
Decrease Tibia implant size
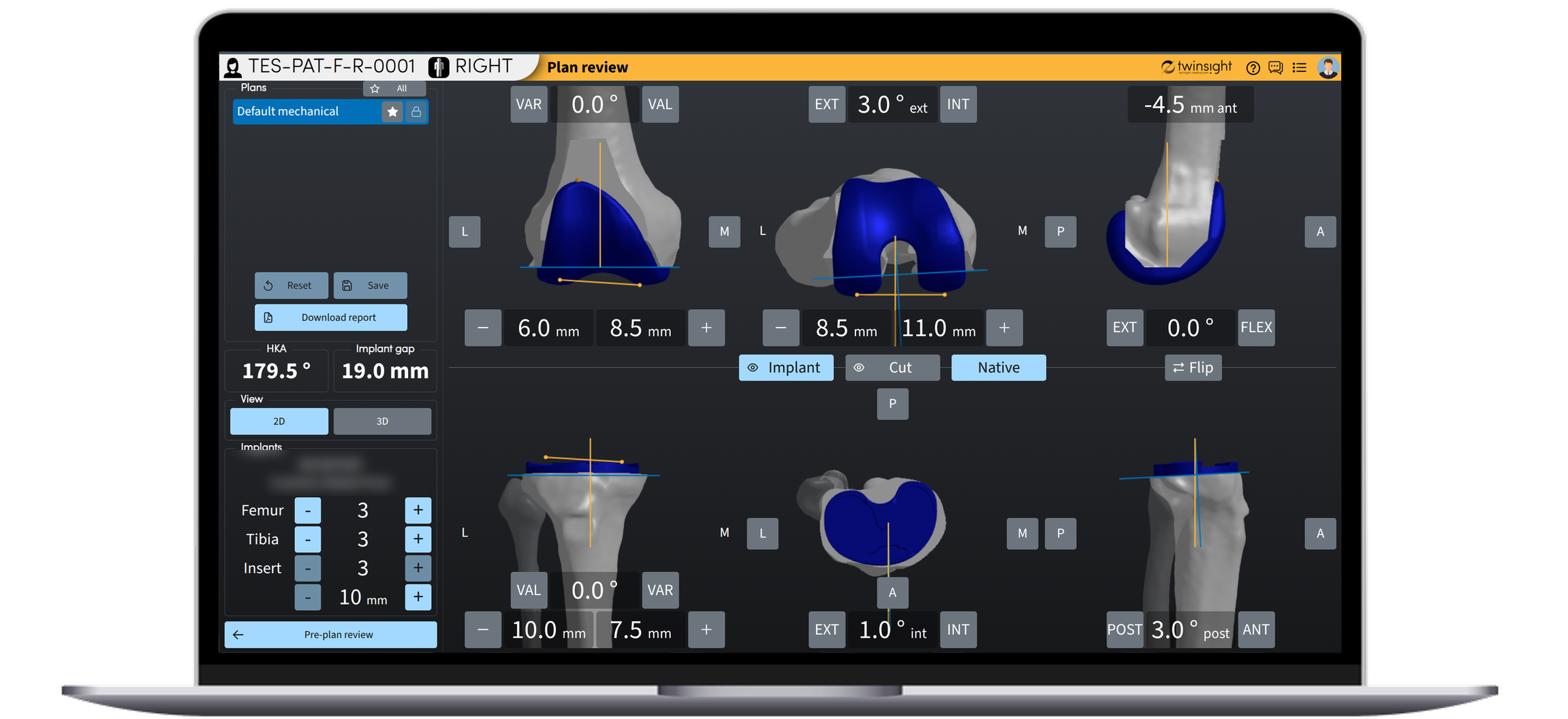(x=308, y=539)
